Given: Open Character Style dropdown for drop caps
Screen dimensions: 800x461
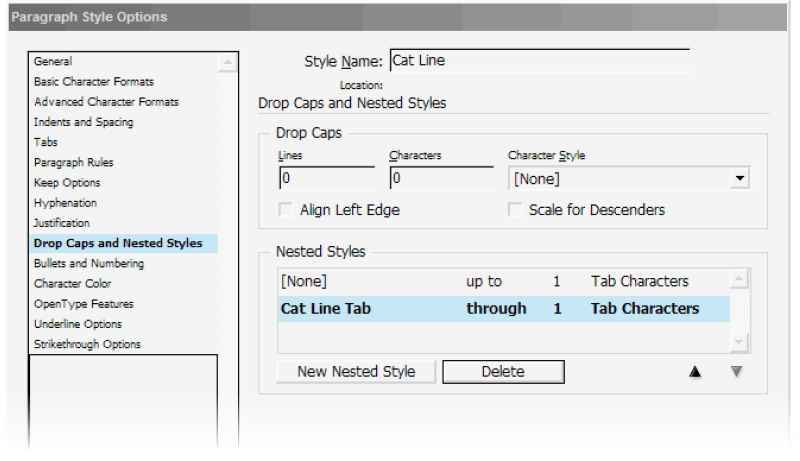Looking at the screenshot, I should [740, 178].
